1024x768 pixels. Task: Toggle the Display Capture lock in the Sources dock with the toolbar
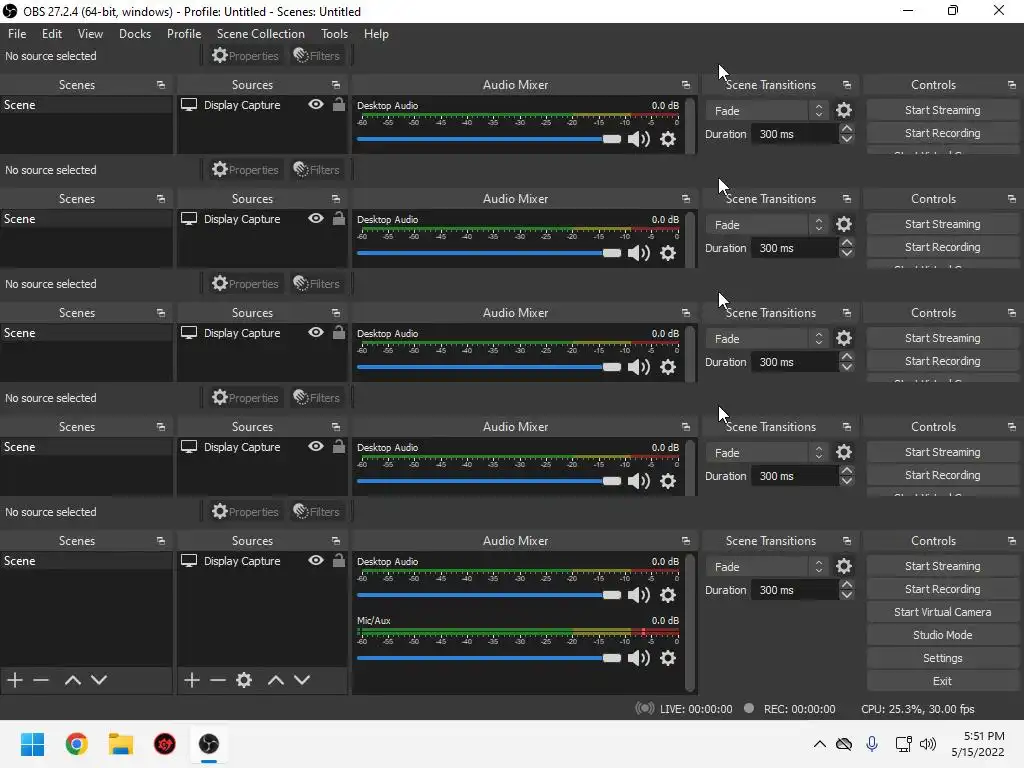[338, 560]
